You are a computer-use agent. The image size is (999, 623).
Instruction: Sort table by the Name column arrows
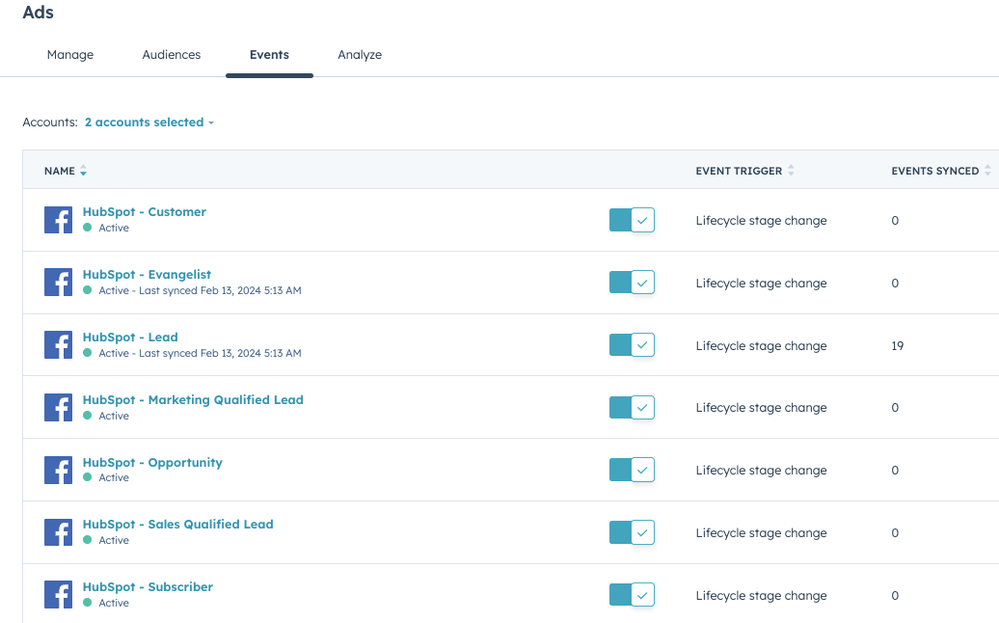(x=83, y=171)
